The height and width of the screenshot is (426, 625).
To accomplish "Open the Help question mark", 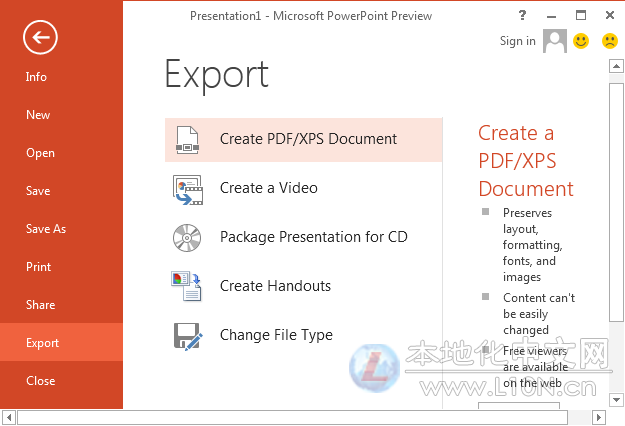I will 523,16.
